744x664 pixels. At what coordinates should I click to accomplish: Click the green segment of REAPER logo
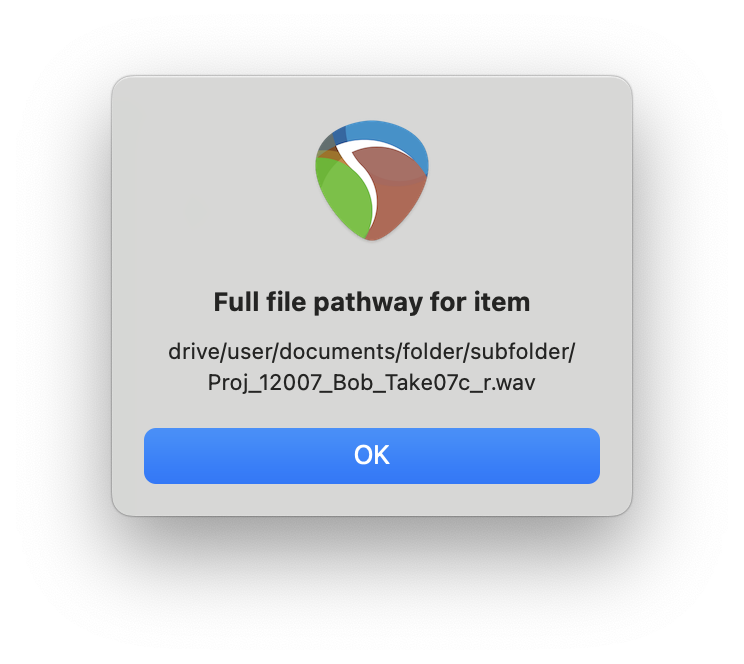[344, 197]
